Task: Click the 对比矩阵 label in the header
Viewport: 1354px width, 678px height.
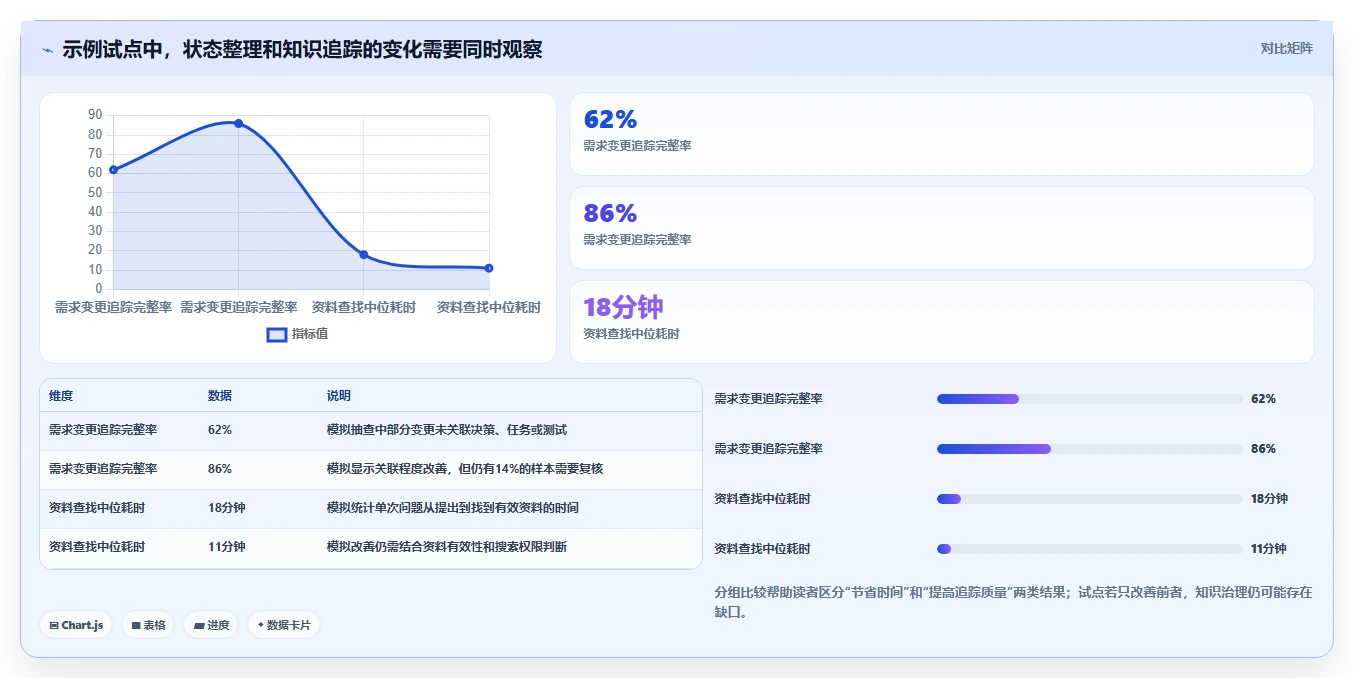Action: click(x=1287, y=48)
